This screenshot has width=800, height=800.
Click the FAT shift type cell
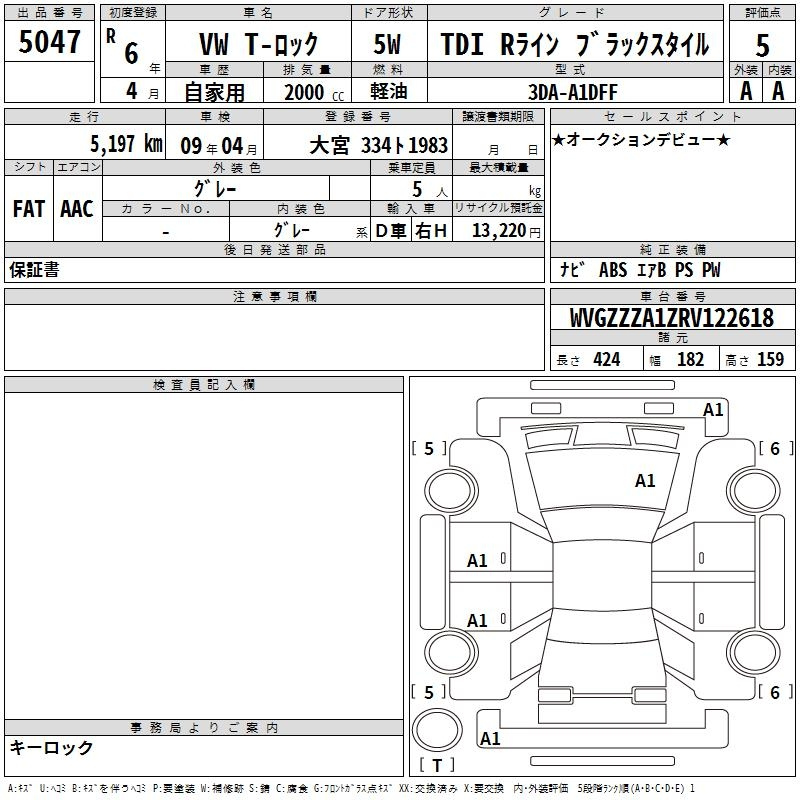(x=29, y=208)
